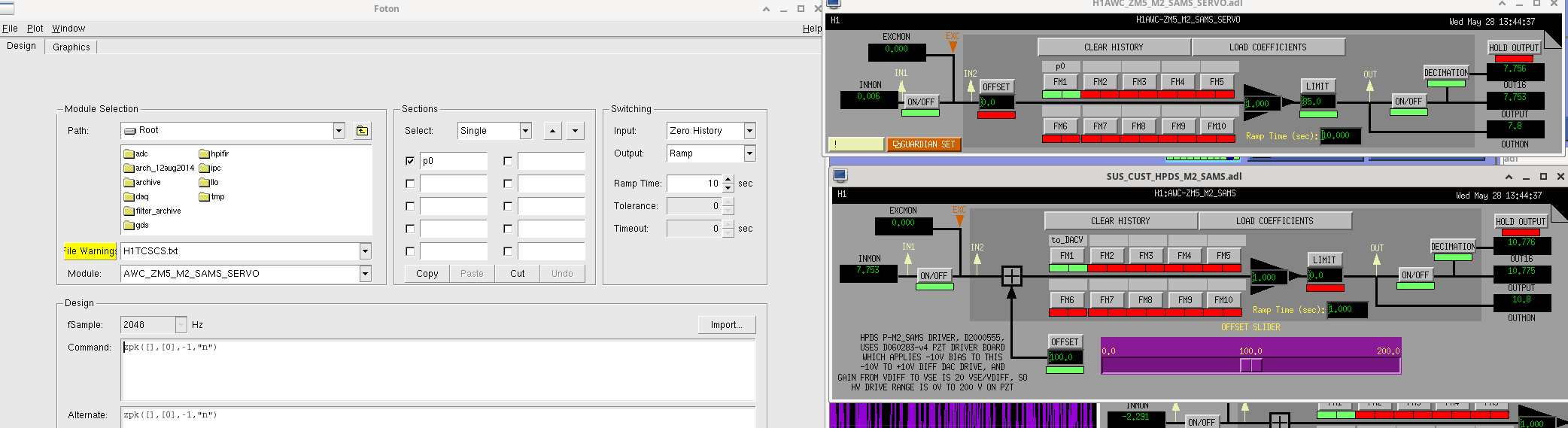Open GUARDIAN SET in the SAMS_SERVO window

pyautogui.click(x=924, y=144)
